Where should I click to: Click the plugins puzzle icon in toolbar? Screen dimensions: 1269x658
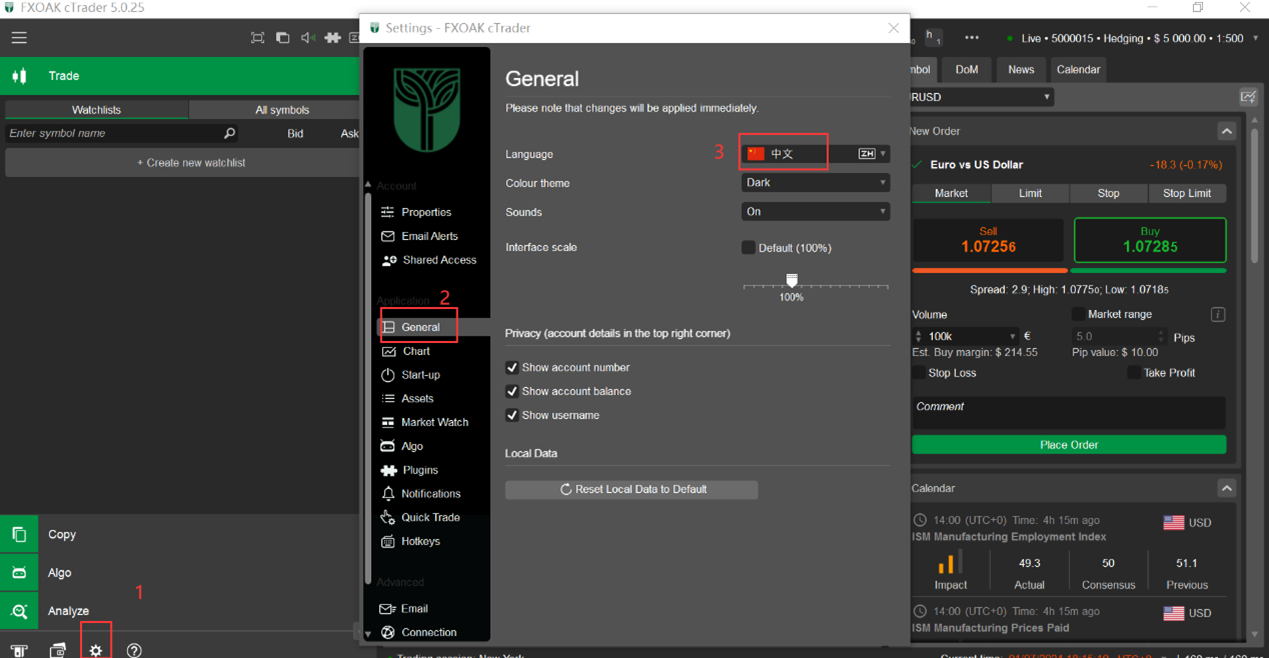point(332,38)
